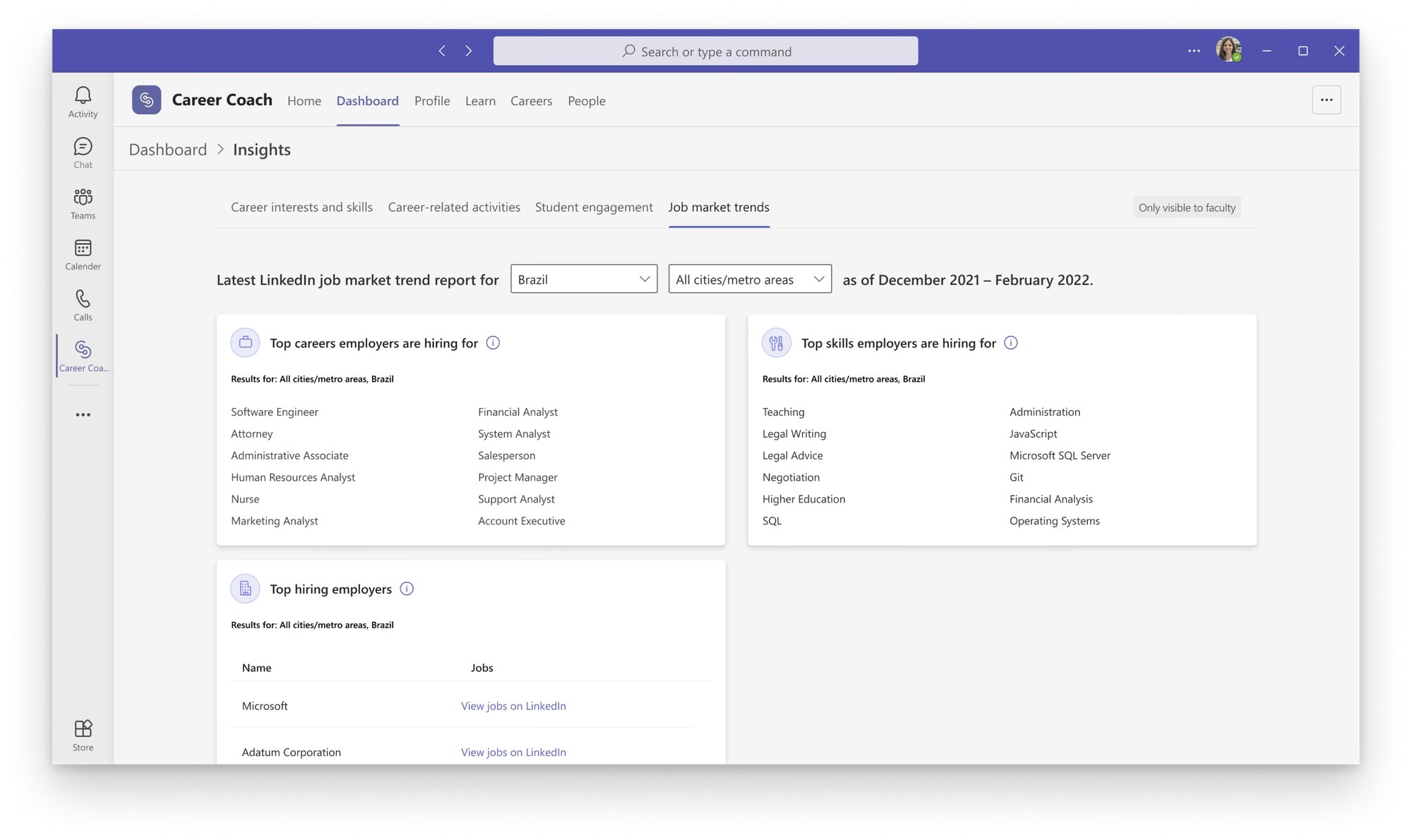Open the Learn tab
The image size is (1412, 840).
click(480, 101)
